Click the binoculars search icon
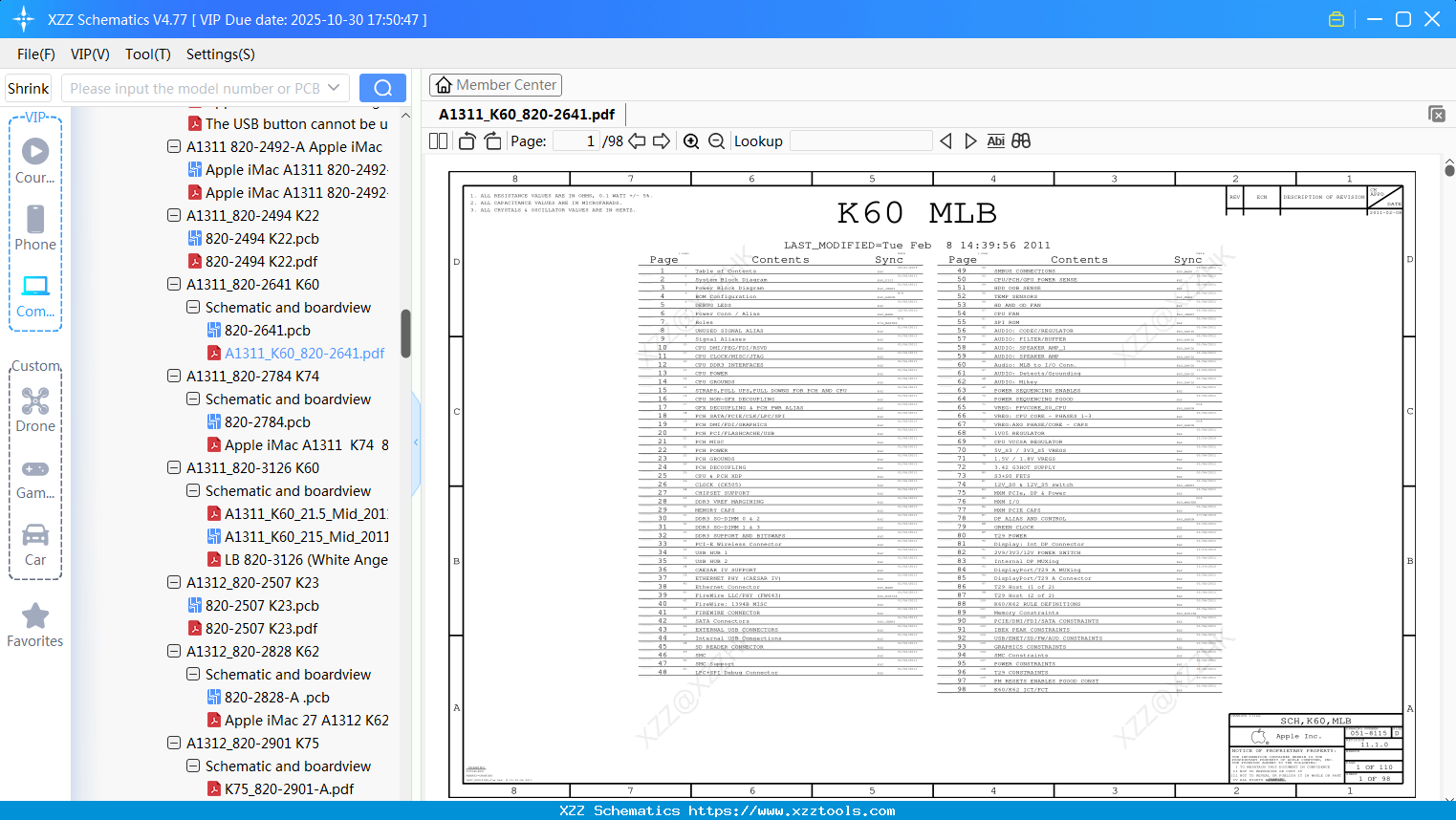 coord(1021,141)
